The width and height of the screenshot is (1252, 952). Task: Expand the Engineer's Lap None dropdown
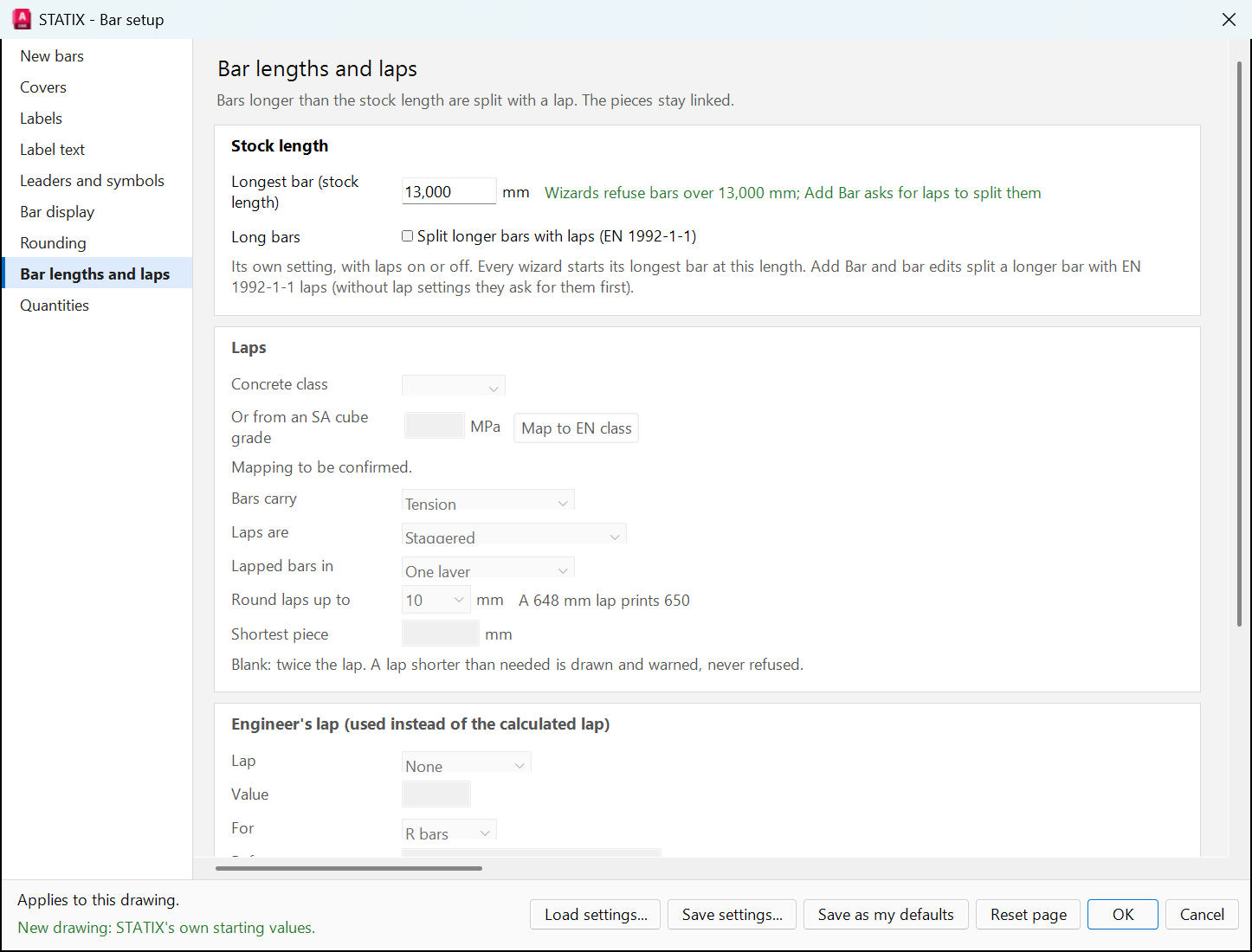tap(467, 762)
